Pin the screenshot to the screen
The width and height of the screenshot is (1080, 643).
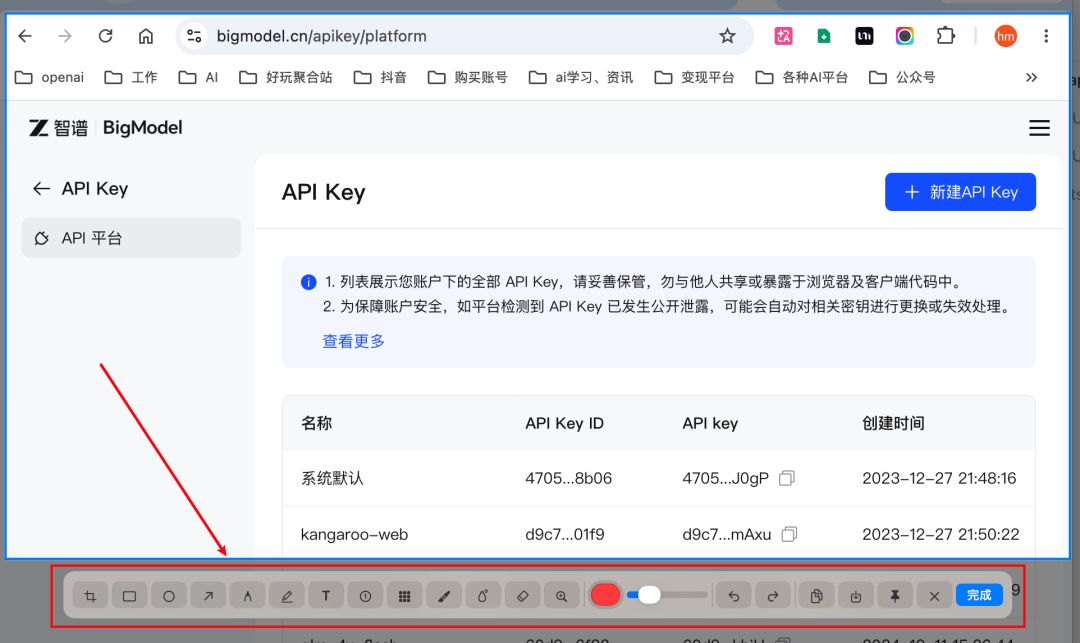895,596
